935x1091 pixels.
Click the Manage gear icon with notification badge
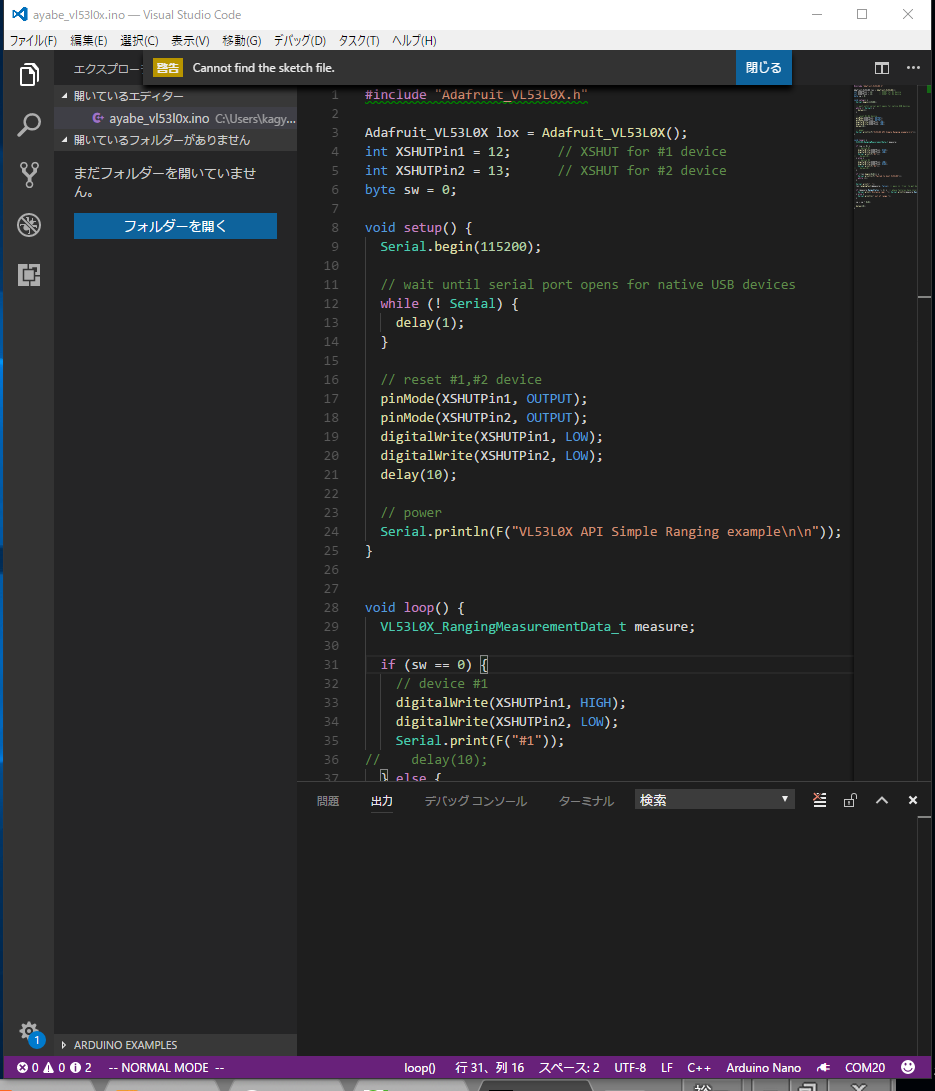click(x=28, y=1033)
